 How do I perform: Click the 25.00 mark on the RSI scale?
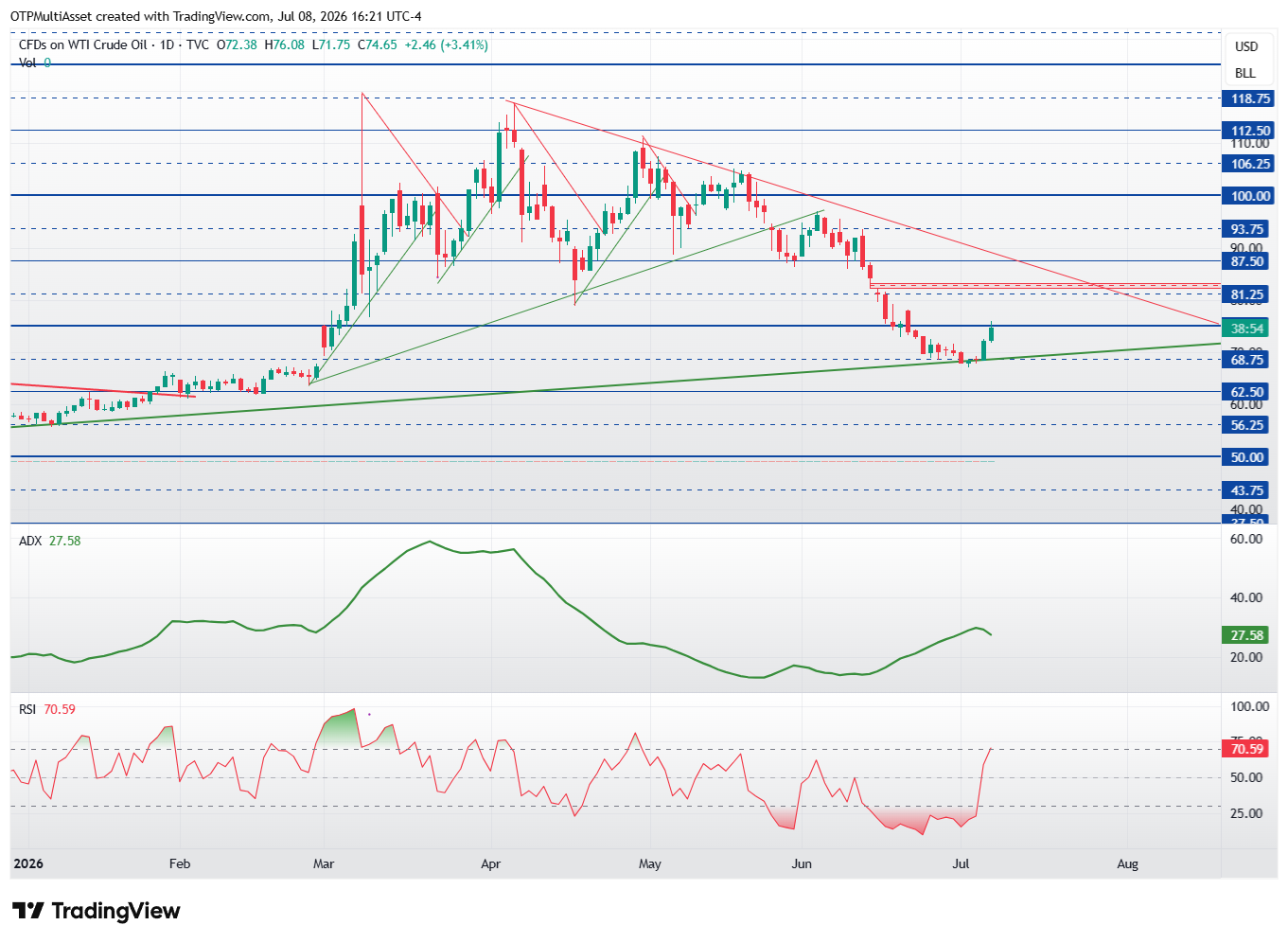tap(1246, 813)
